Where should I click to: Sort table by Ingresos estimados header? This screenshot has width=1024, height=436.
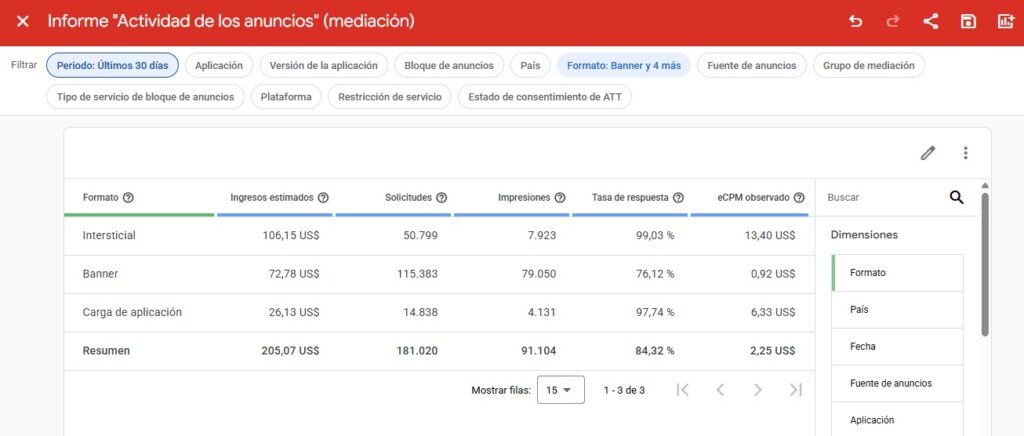click(272, 198)
